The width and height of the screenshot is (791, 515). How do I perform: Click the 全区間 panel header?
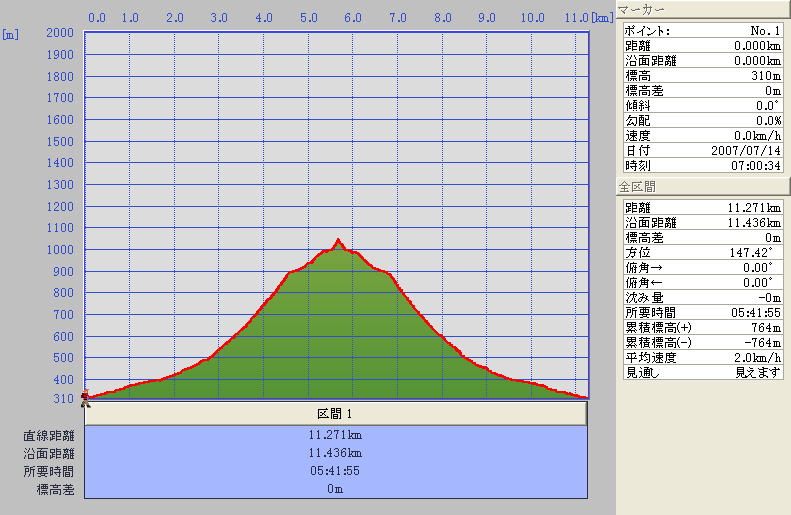click(x=702, y=187)
